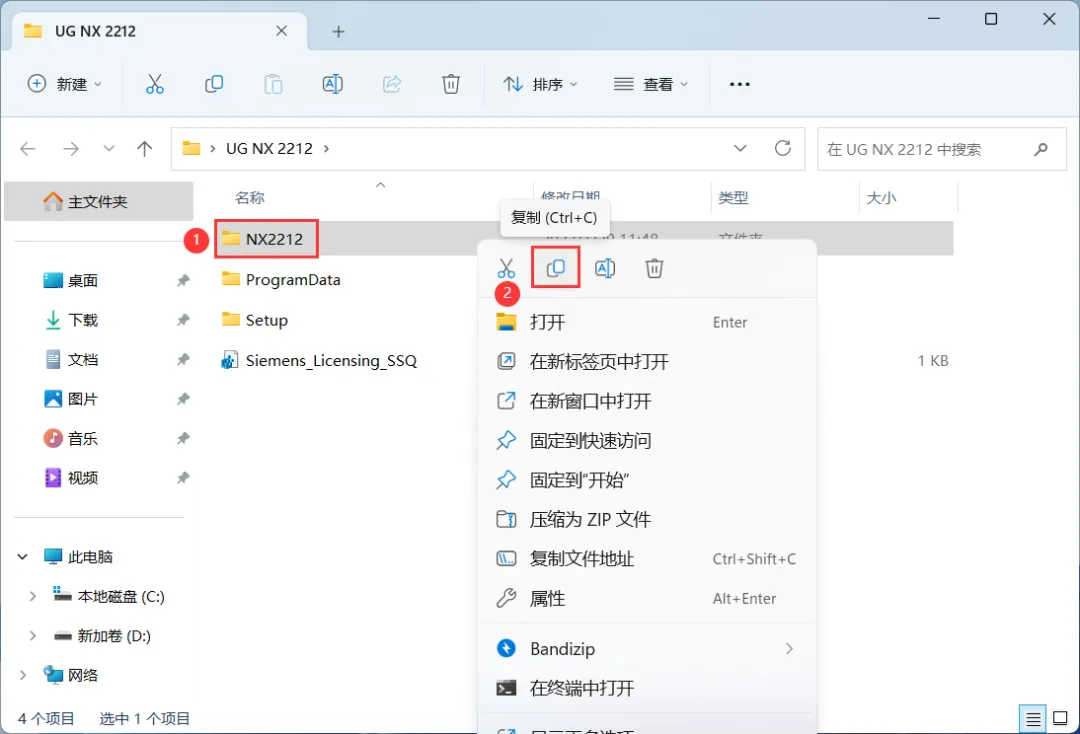This screenshot has width=1080, height=734.
Task: Choose 固定到"开始" in context menu
Action: [646, 480]
